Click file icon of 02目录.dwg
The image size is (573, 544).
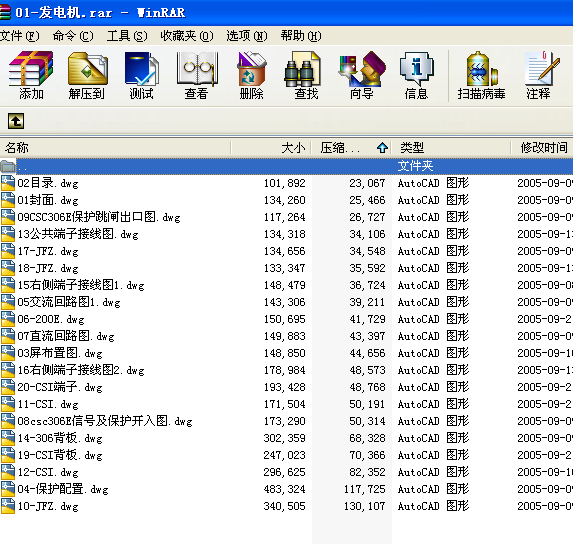[x=8, y=183]
